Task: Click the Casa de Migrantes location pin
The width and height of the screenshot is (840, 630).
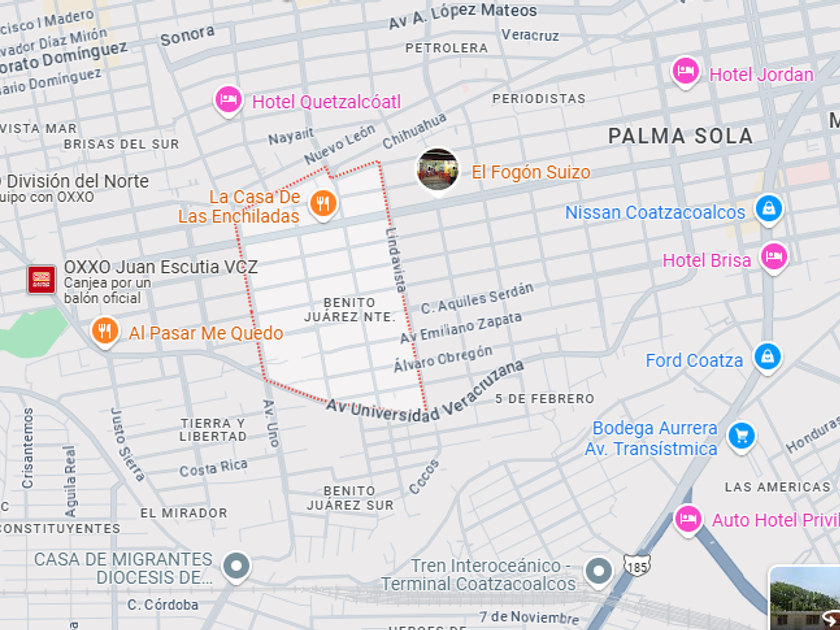Action: pyautogui.click(x=236, y=566)
